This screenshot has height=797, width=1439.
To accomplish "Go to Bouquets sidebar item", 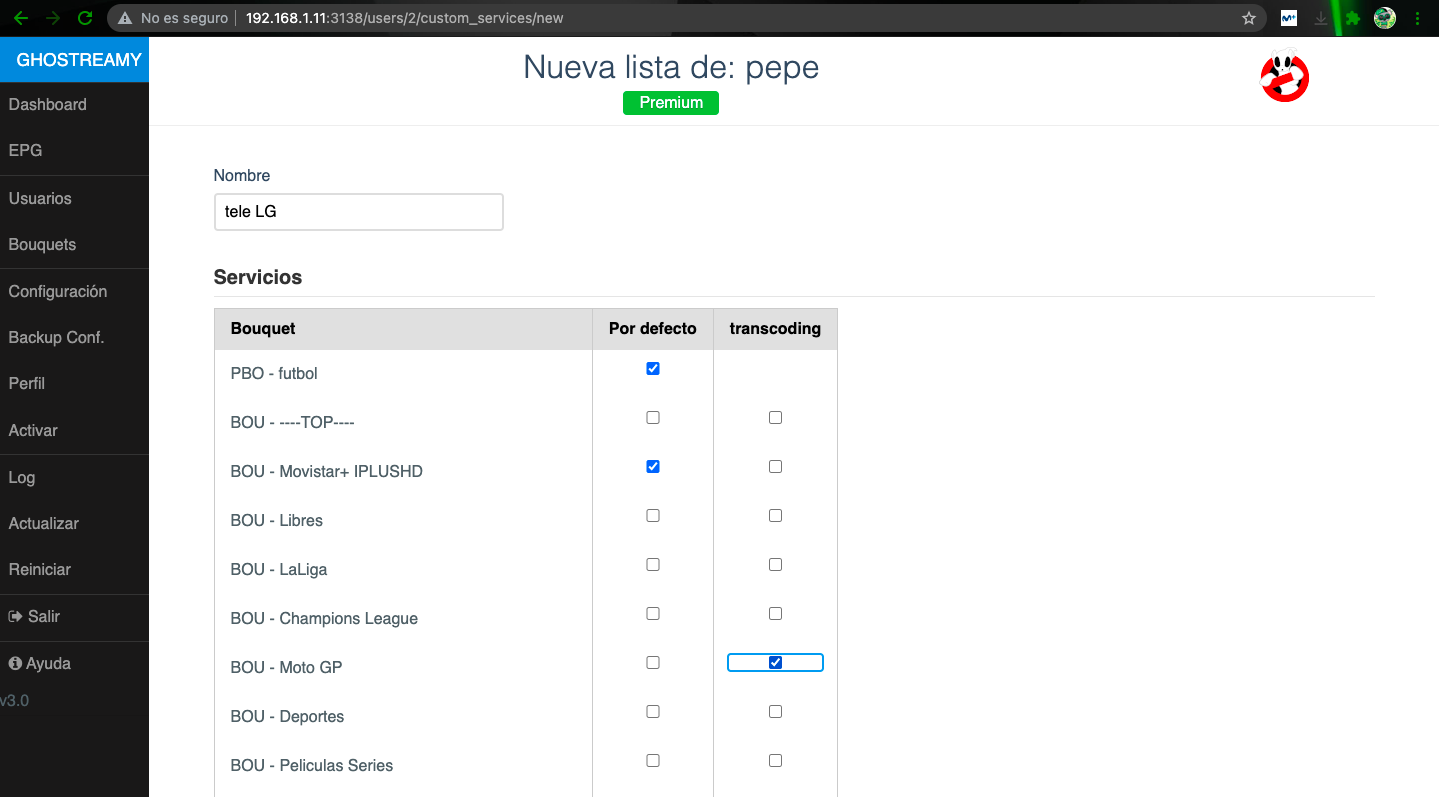I will coord(42,245).
